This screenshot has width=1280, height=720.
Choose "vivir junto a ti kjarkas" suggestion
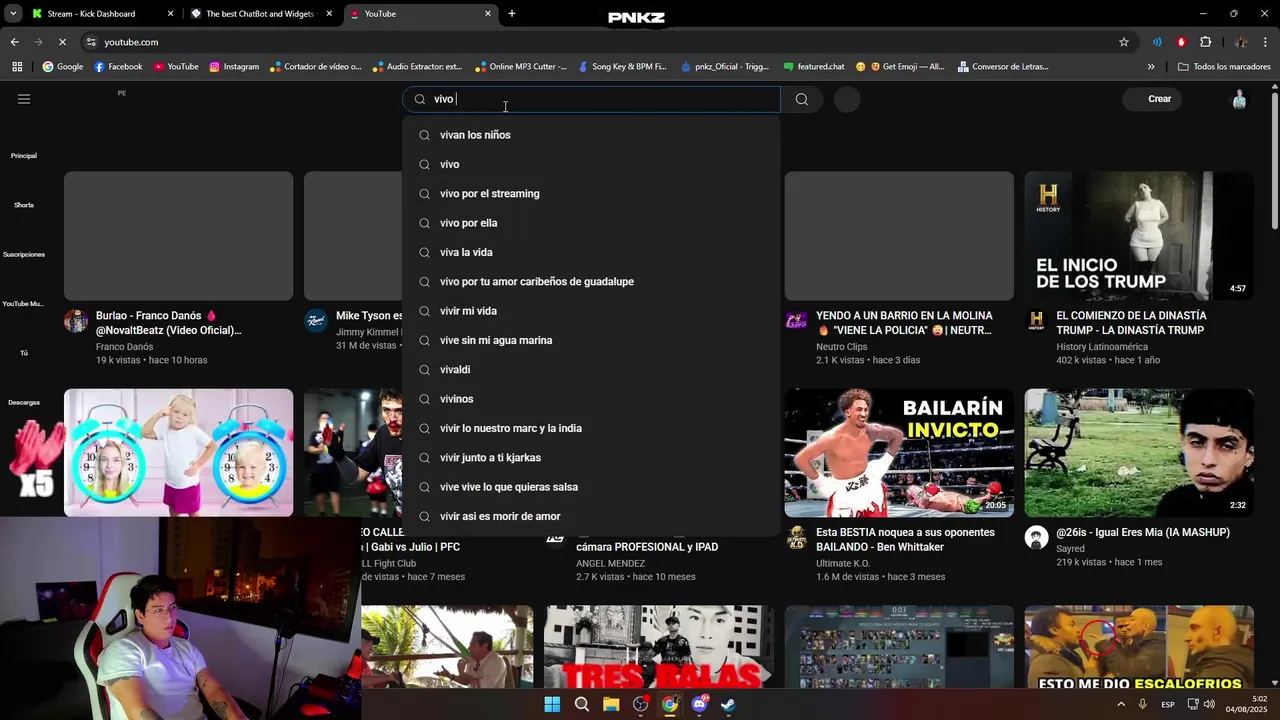click(591, 458)
